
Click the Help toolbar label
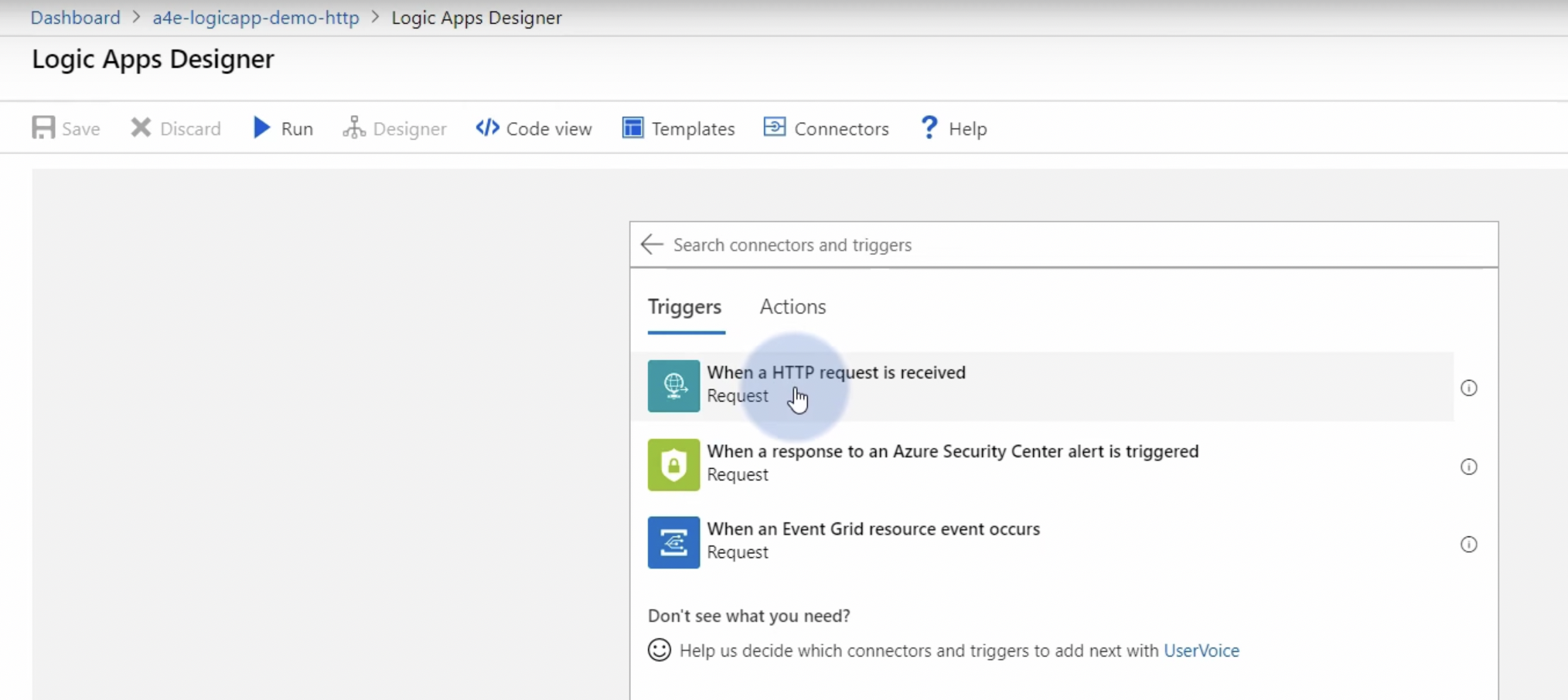pyautogui.click(x=968, y=129)
